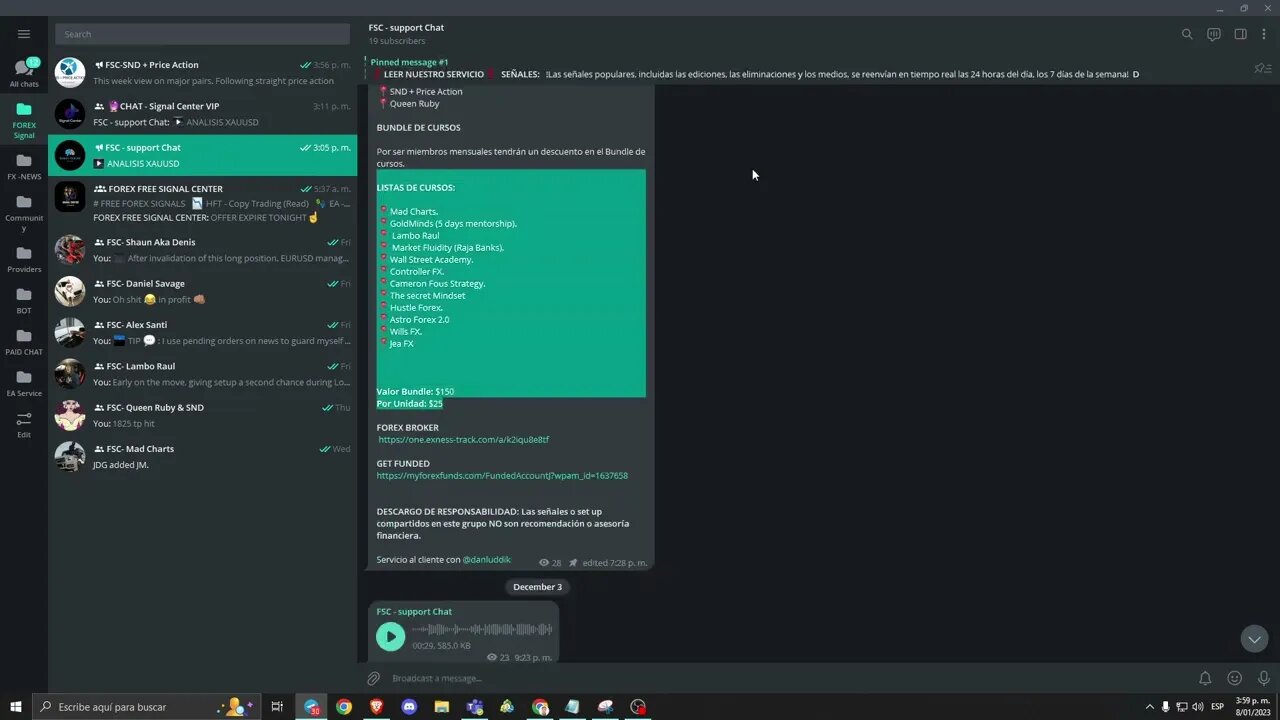Toggle the right info sidebar panel
Image resolution: width=1280 pixels, height=720 pixels.
1240,34
